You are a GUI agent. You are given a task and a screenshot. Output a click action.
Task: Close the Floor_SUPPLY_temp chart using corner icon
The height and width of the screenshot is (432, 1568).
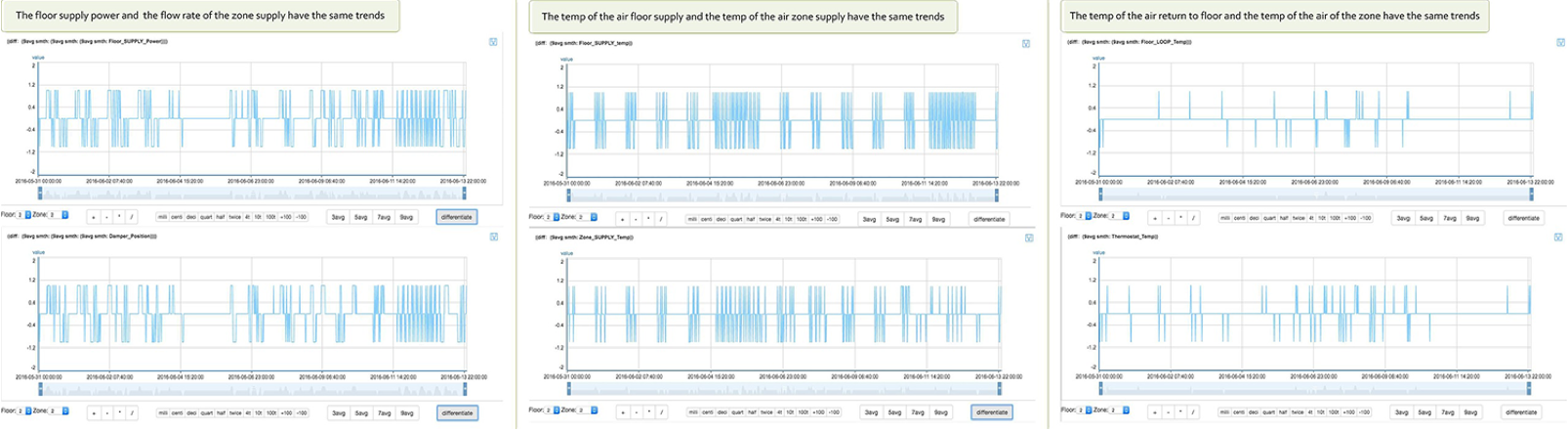(x=1025, y=44)
